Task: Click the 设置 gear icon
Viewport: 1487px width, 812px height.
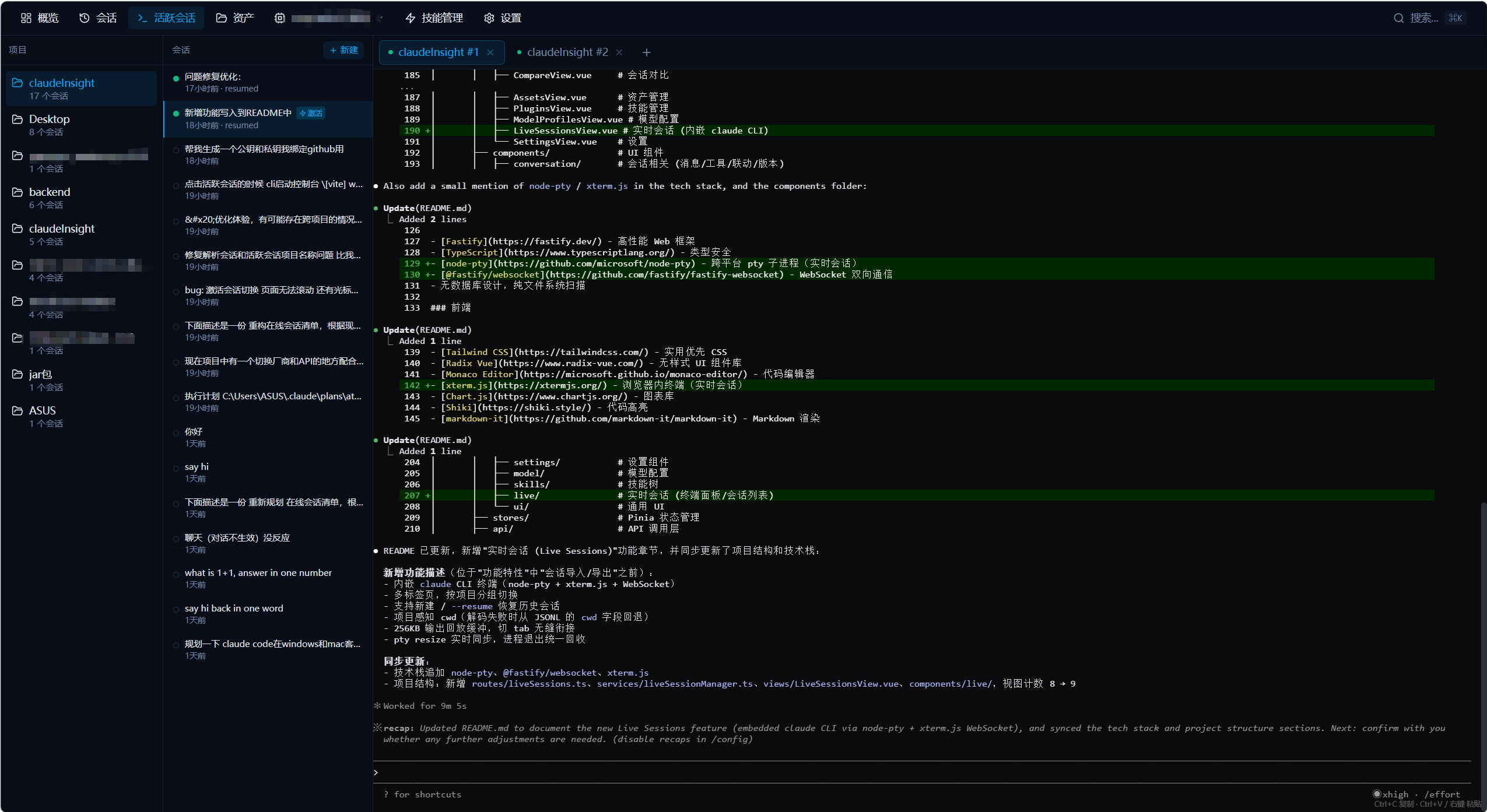Action: 489,18
